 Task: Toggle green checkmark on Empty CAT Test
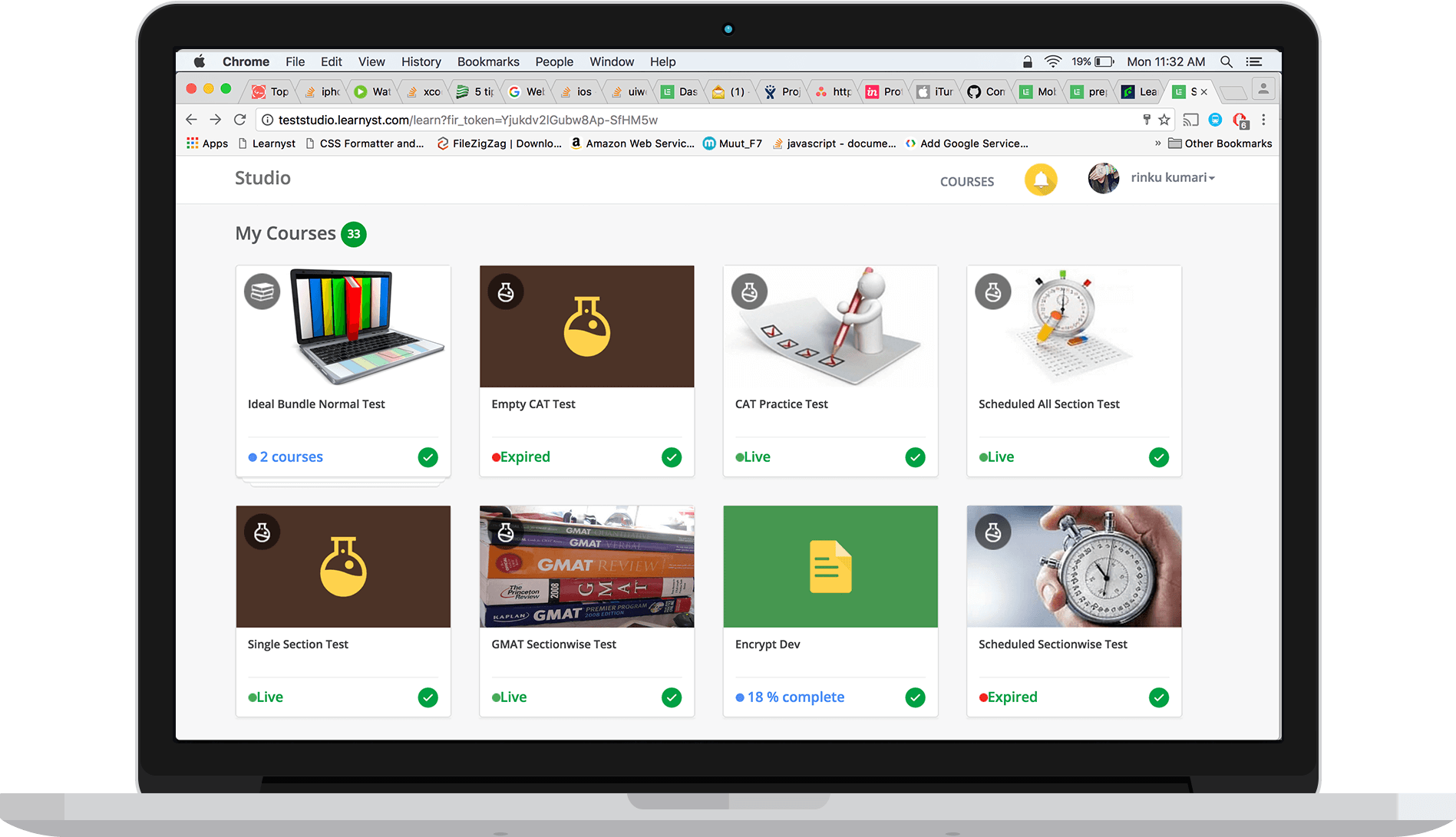point(672,457)
